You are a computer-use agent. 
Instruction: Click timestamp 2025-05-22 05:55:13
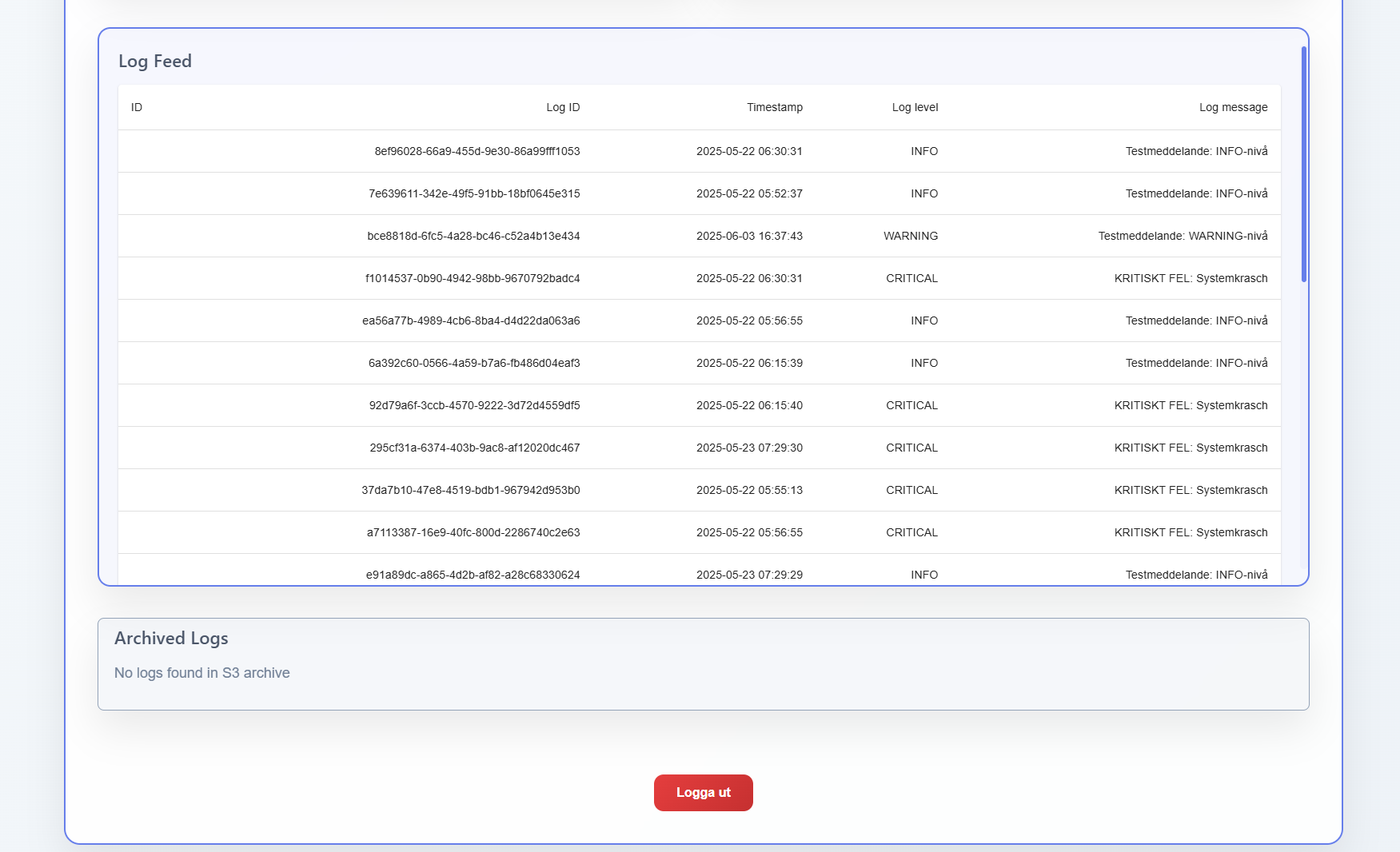tap(749, 490)
